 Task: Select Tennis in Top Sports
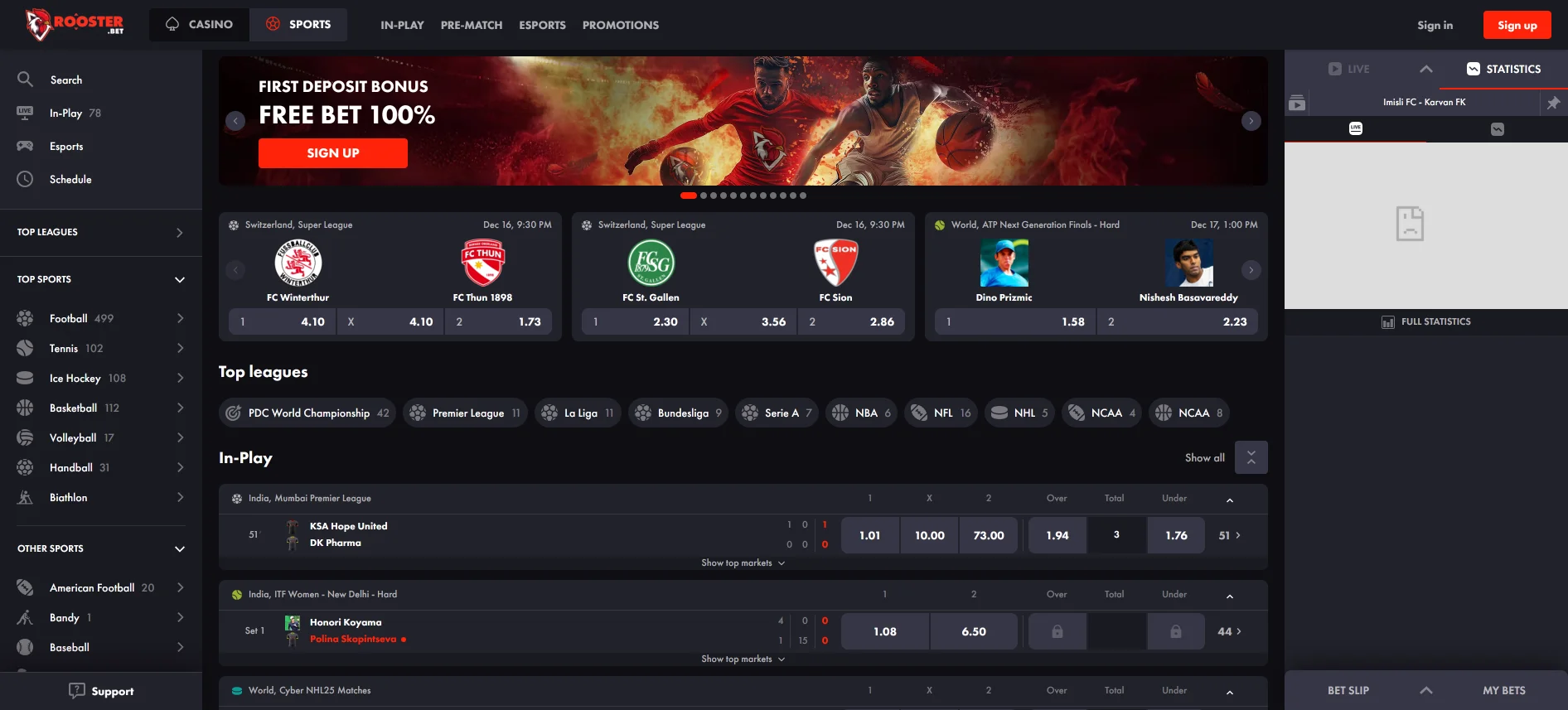[101, 348]
